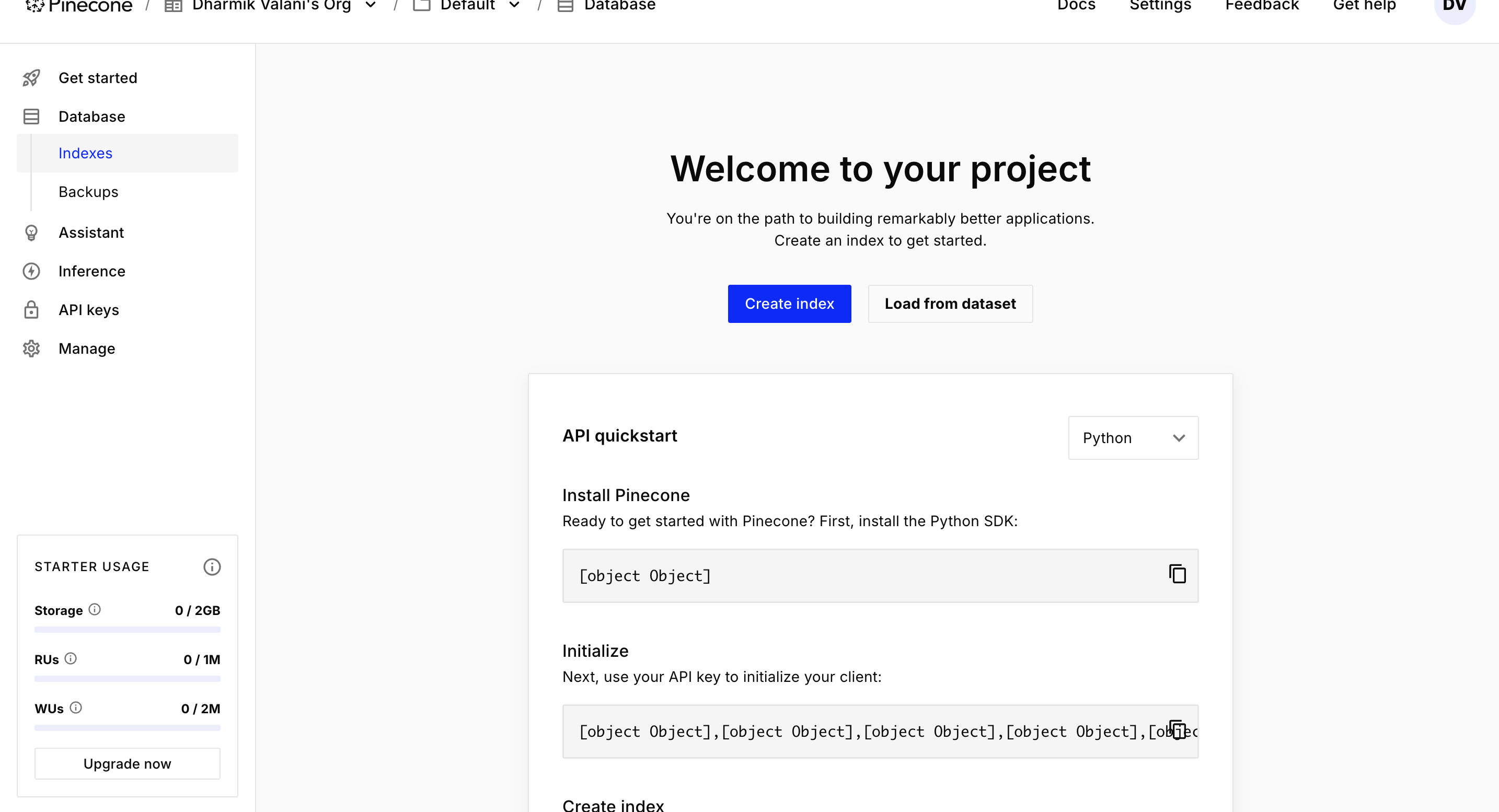1499x812 pixels.
Task: Click the Install Pinecone code block
Action: [x=881, y=576]
